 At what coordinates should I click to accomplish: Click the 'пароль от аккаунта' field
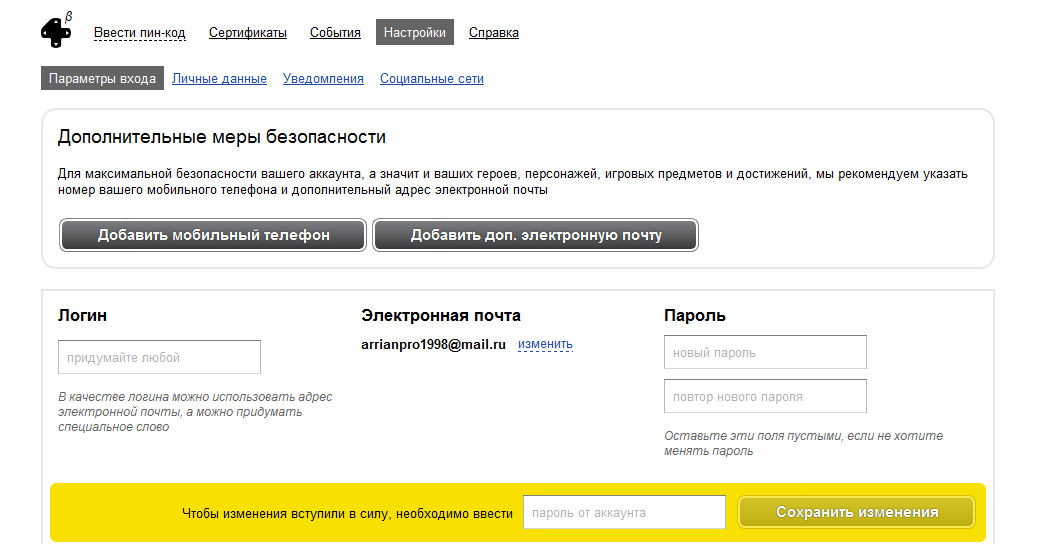pos(624,512)
